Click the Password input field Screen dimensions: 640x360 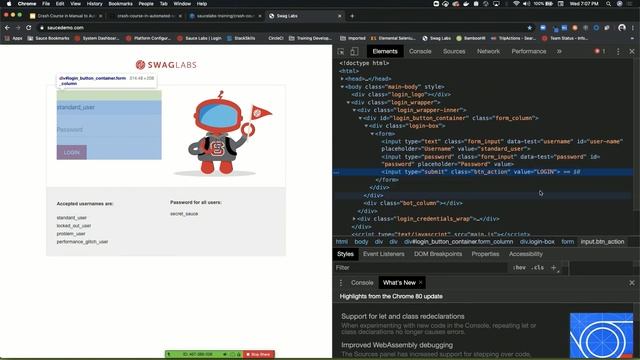pyautogui.click(x=109, y=130)
